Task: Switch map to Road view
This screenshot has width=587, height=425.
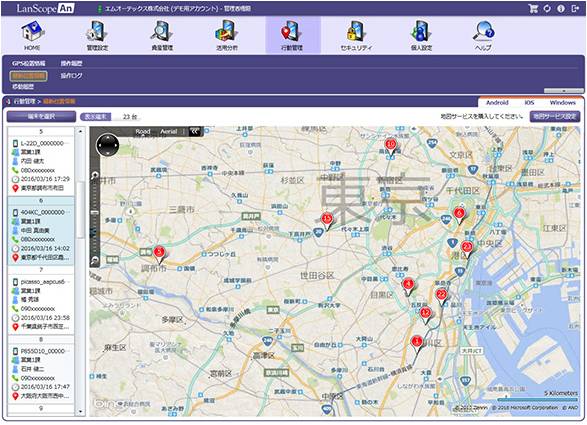Action: tap(143, 131)
